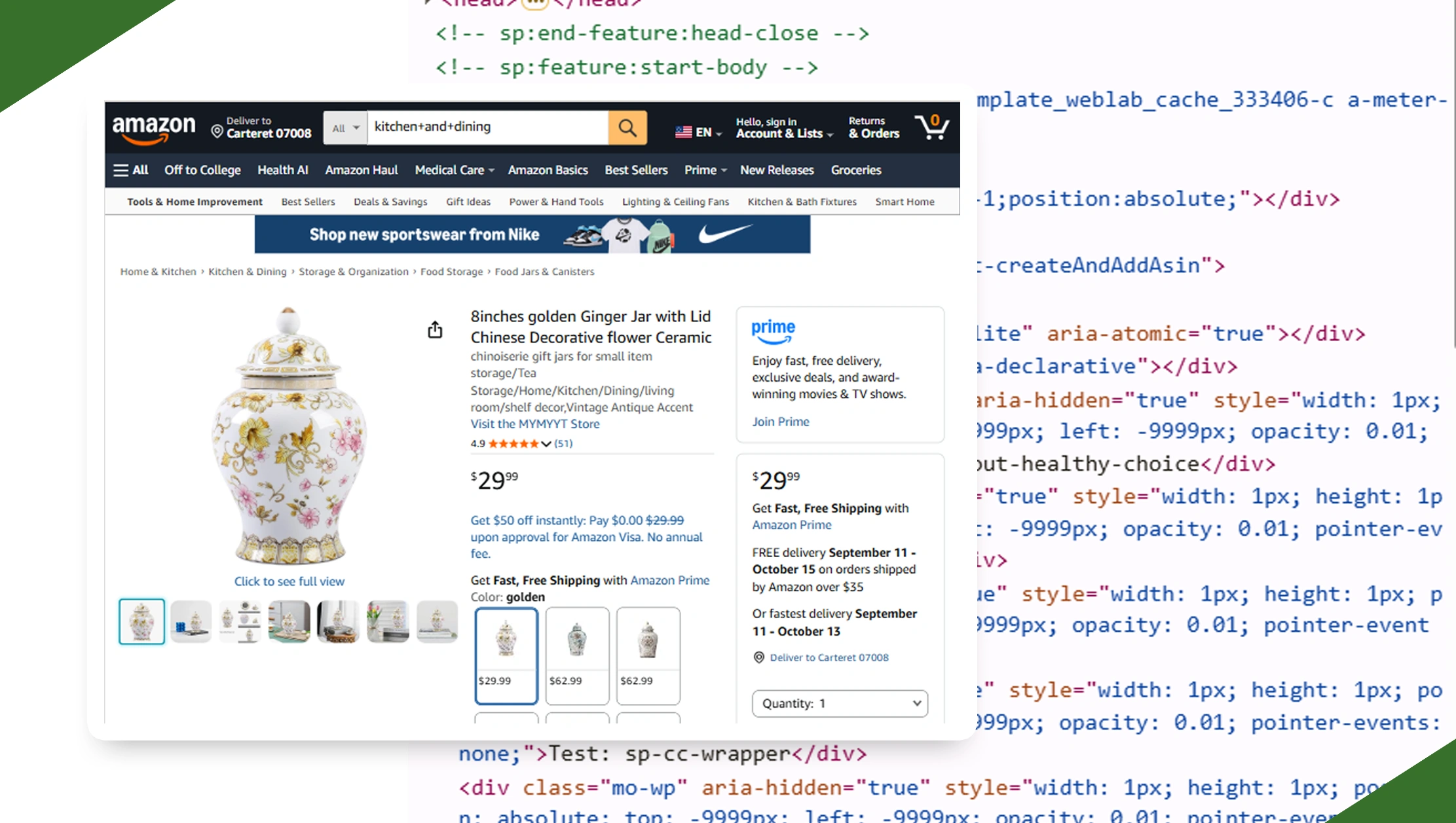Select the thumbnail with tulips
This screenshot has width=1456, height=823.
click(x=388, y=621)
